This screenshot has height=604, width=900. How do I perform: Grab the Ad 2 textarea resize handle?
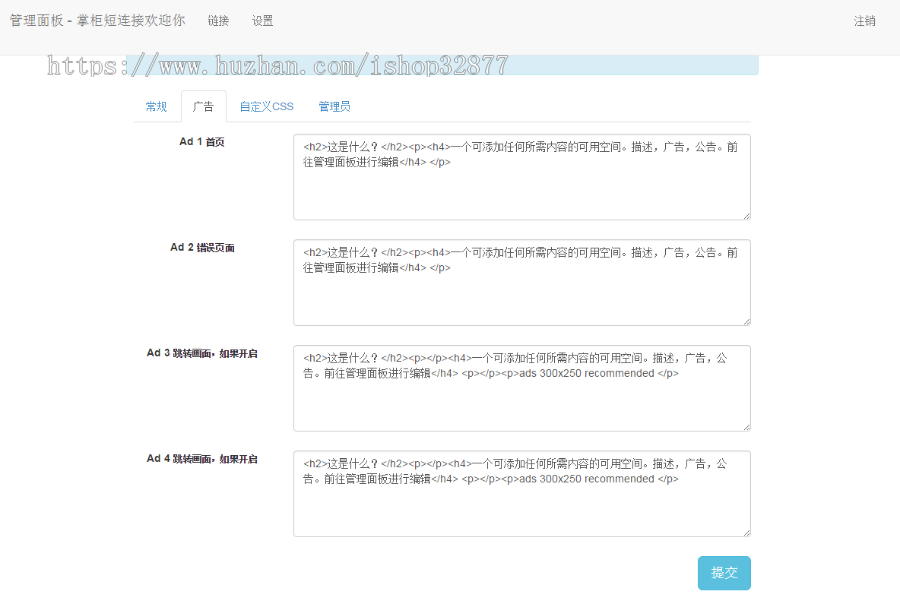click(747, 322)
